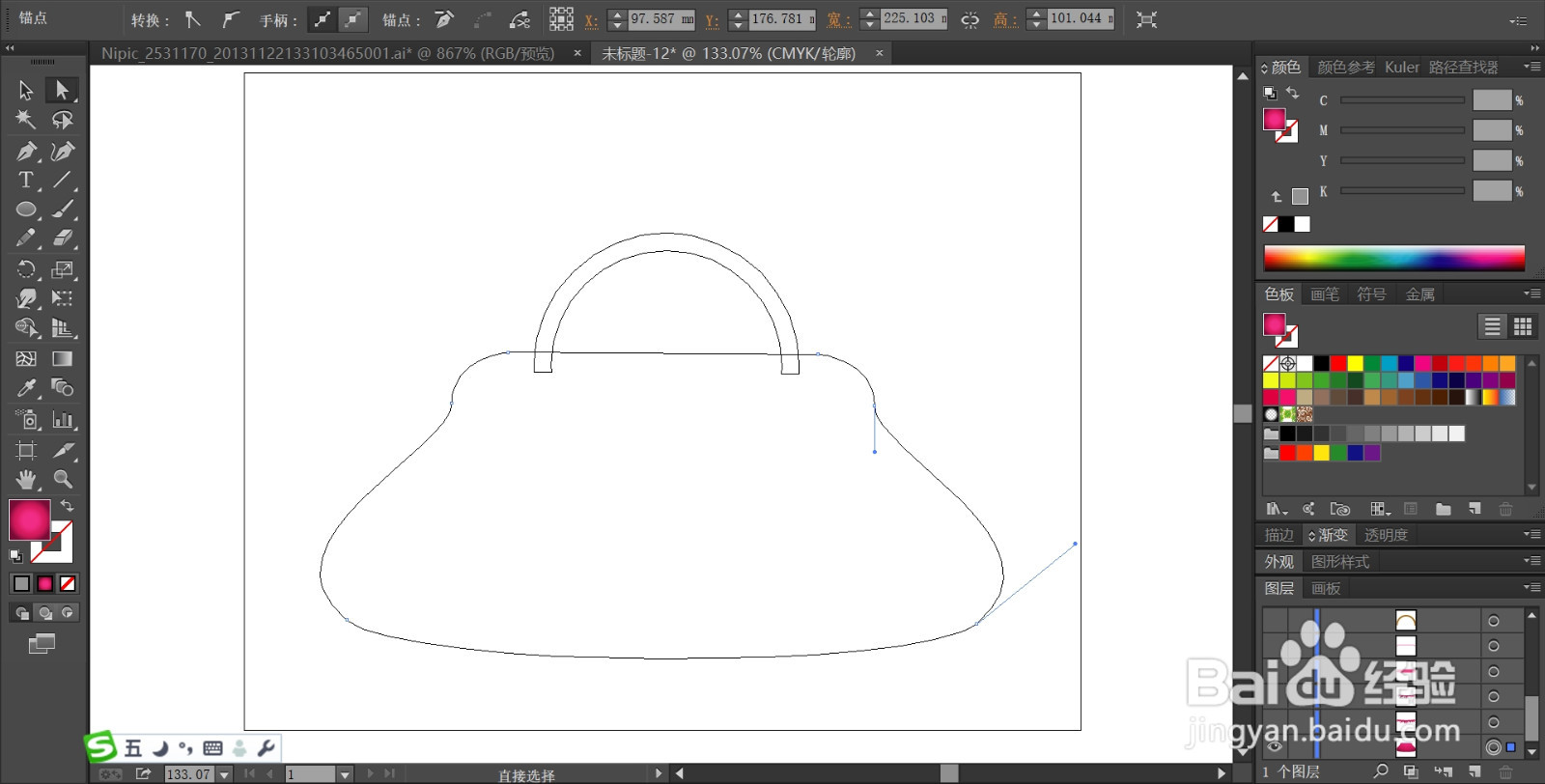1545x784 pixels.
Task: Click remove selected anchor points button
Action: 444,19
